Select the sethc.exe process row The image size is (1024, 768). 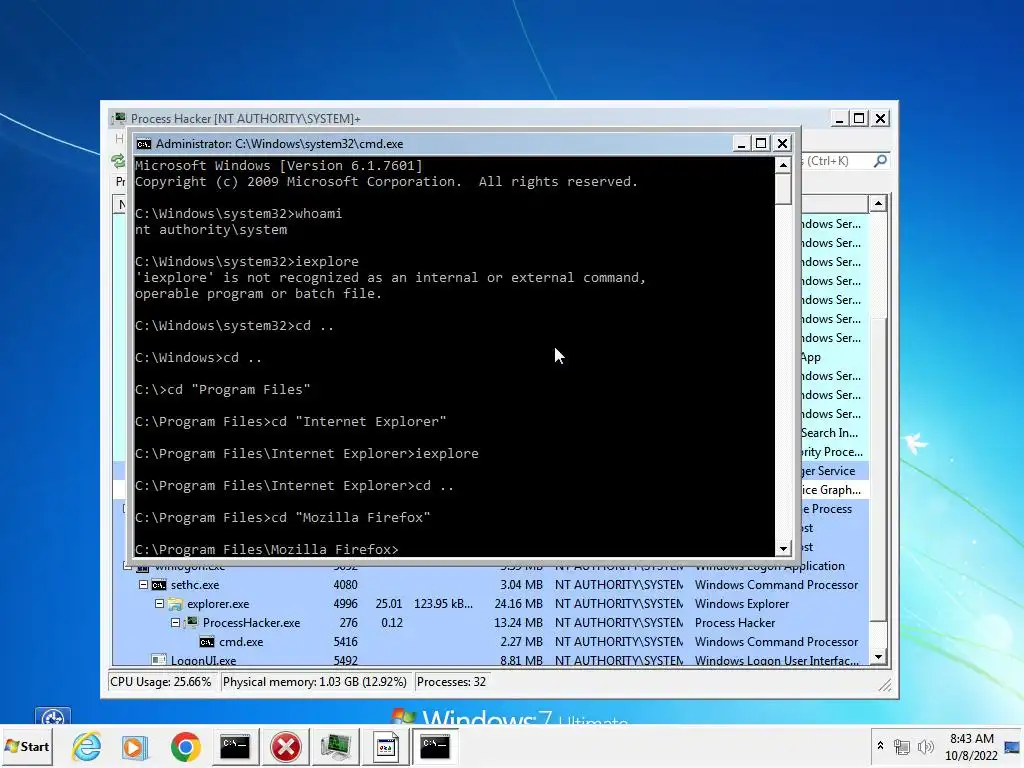tap(490, 585)
